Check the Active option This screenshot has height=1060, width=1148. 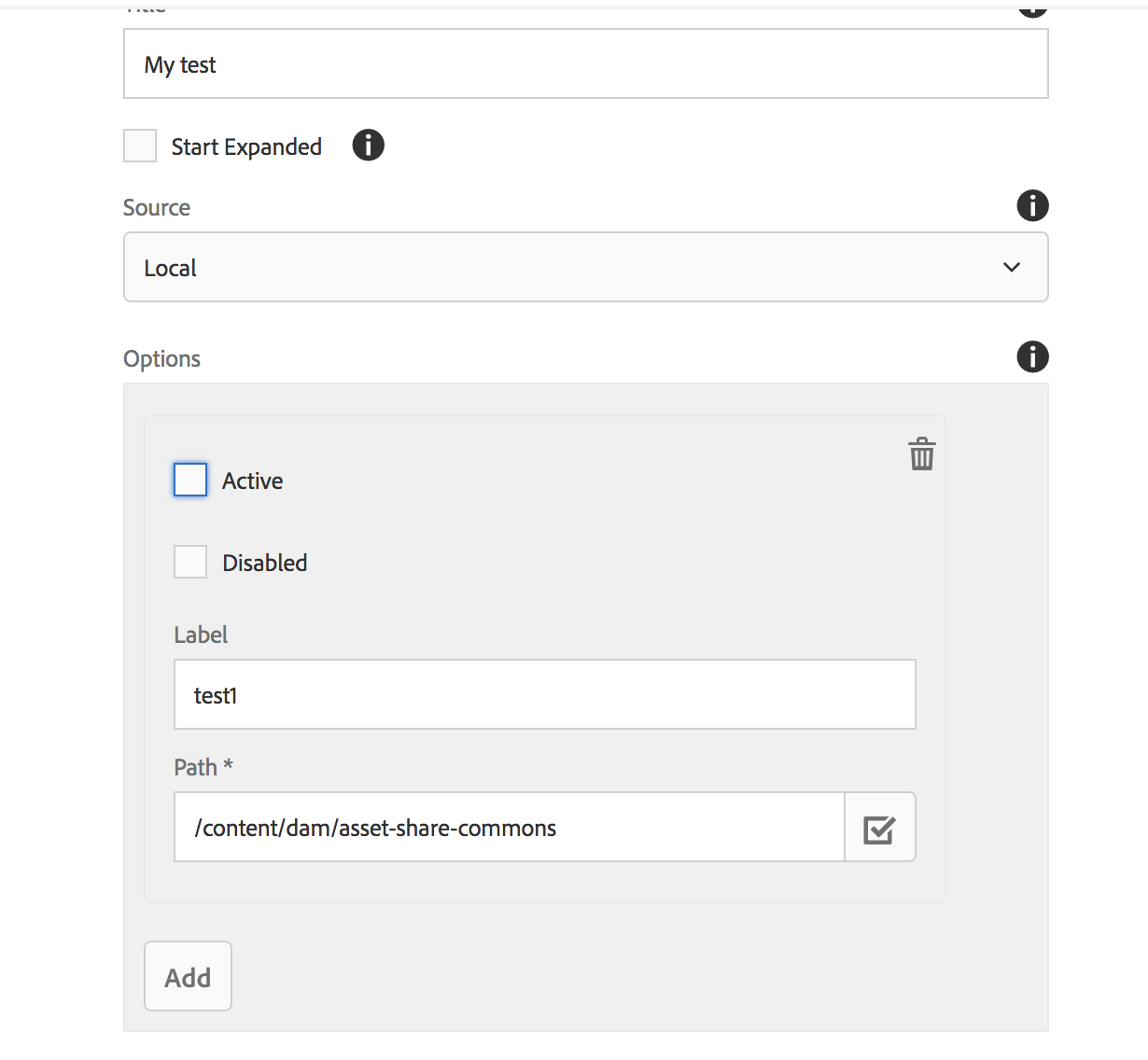click(x=189, y=479)
